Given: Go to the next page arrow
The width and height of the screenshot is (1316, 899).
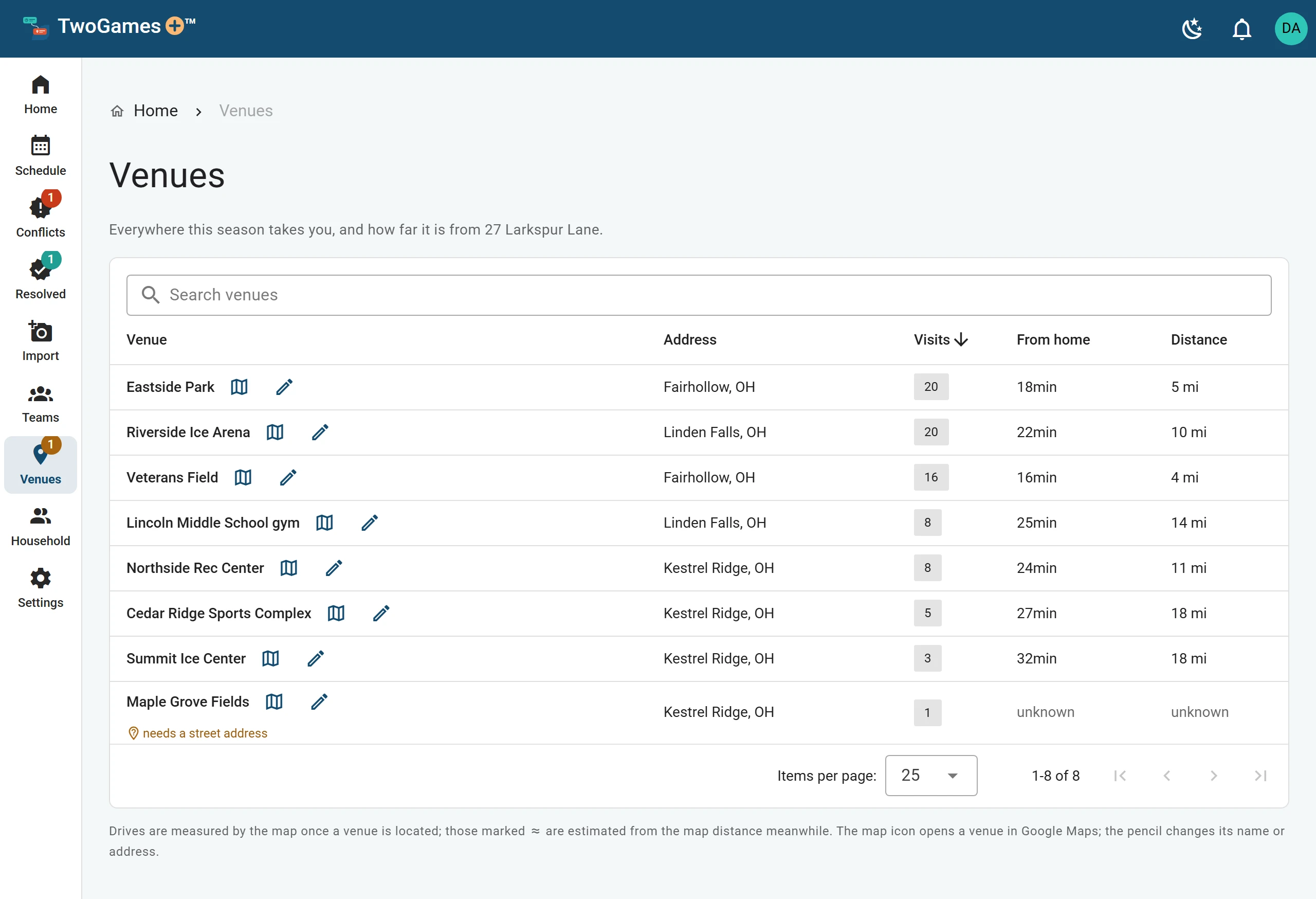Looking at the screenshot, I should point(1214,776).
